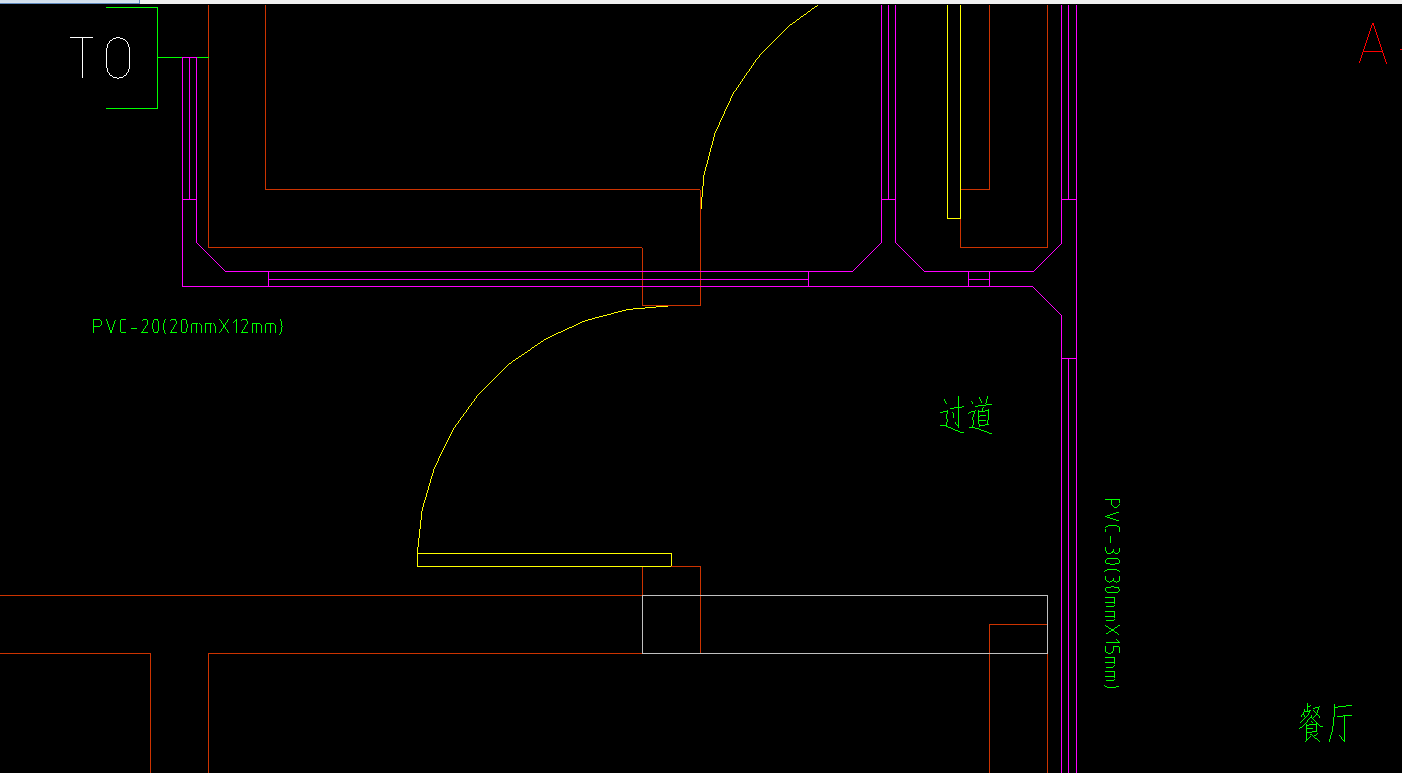Click the 餐厅 room label
The width and height of the screenshot is (1402, 773).
click(x=1326, y=722)
